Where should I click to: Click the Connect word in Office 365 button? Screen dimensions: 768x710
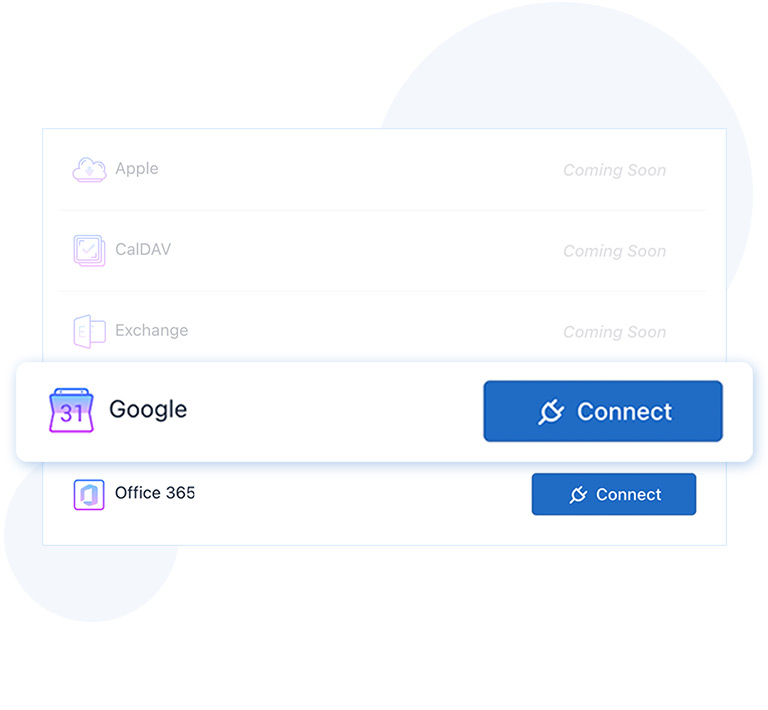pyautogui.click(x=628, y=495)
